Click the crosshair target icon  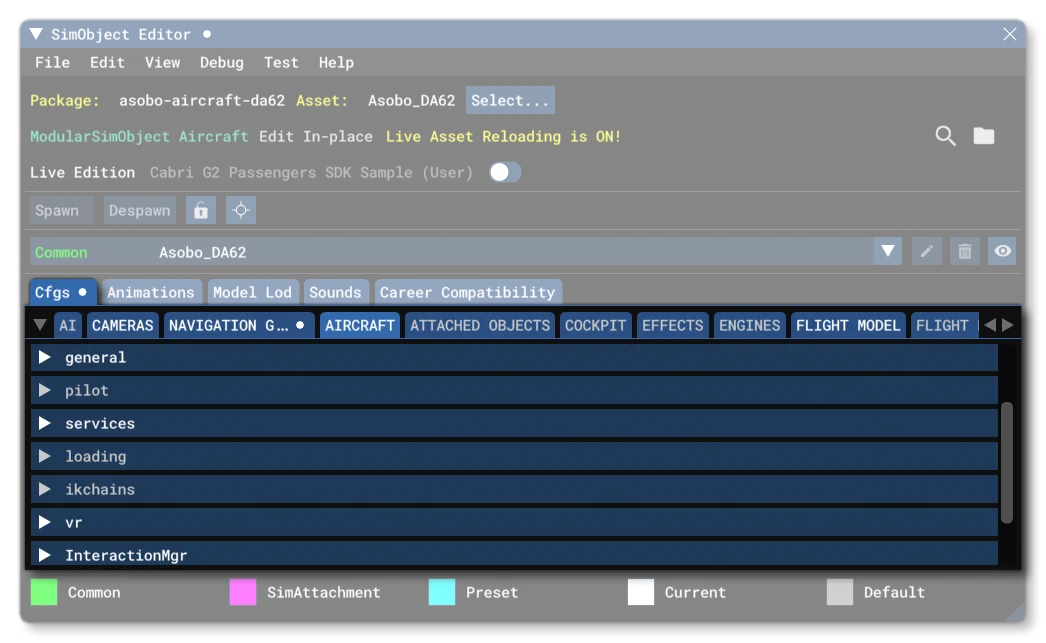coord(241,211)
